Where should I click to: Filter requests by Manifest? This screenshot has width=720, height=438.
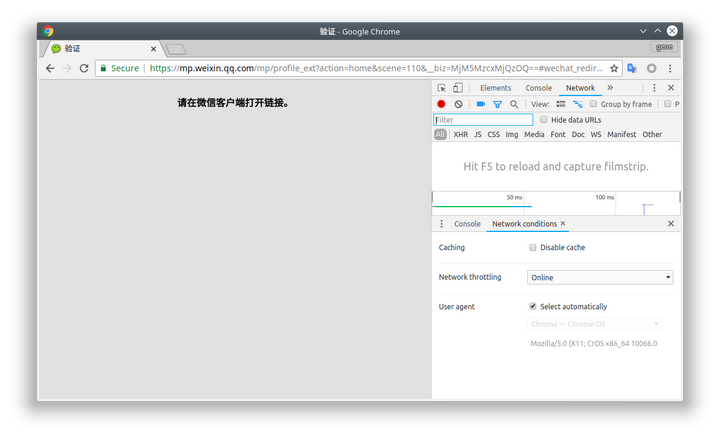pyautogui.click(x=622, y=135)
